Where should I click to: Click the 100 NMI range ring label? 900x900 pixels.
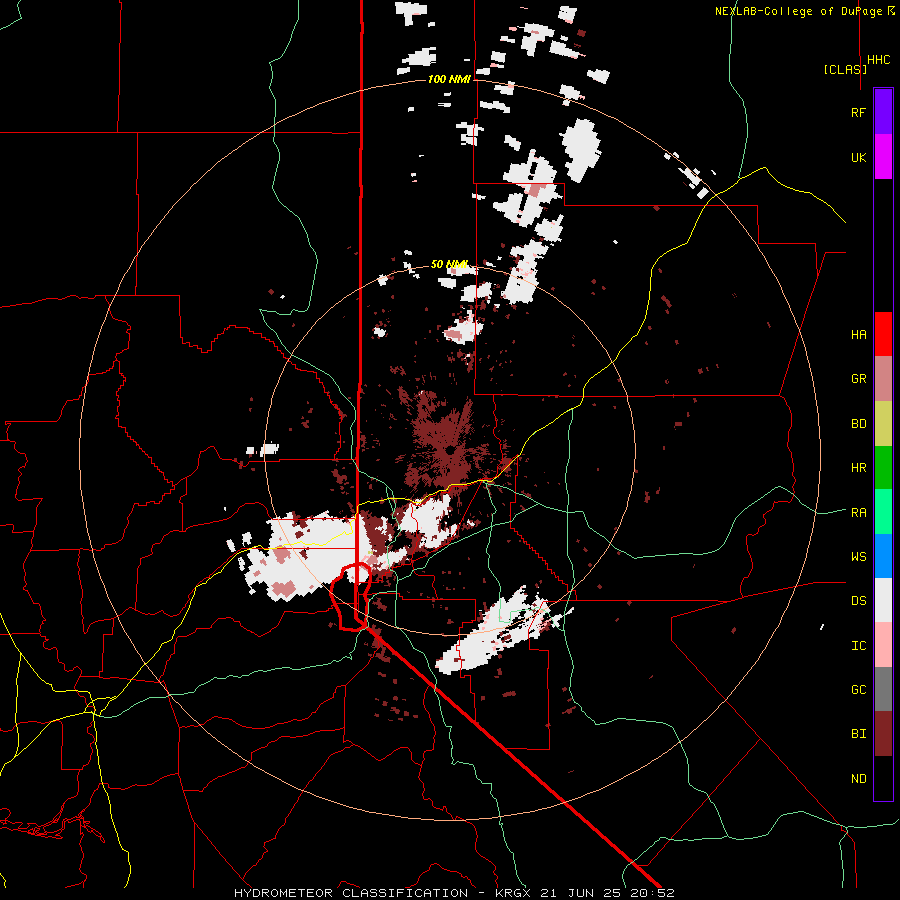pyautogui.click(x=449, y=79)
